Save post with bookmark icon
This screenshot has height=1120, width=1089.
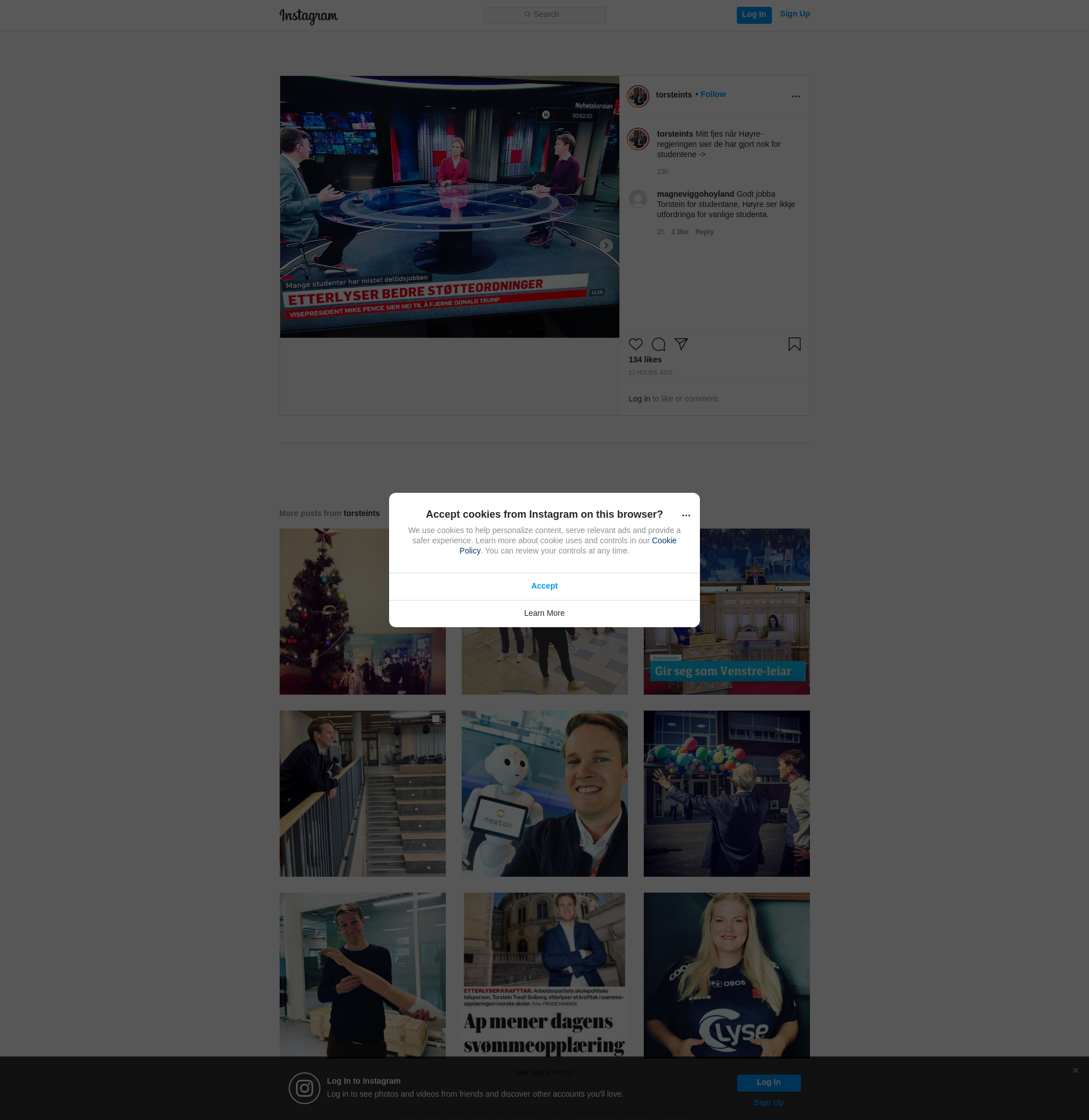794,344
